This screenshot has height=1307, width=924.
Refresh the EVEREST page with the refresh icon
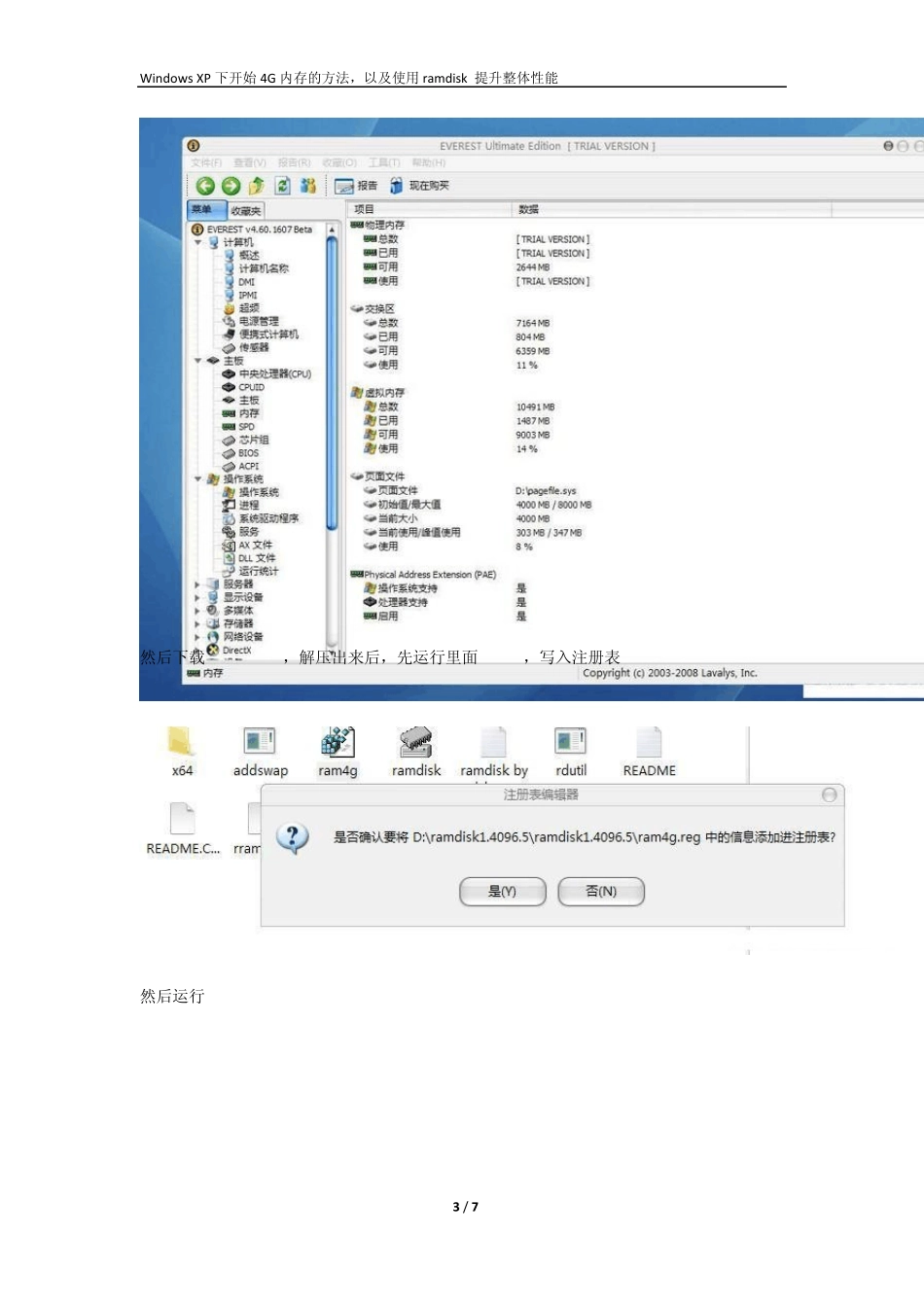point(282,186)
